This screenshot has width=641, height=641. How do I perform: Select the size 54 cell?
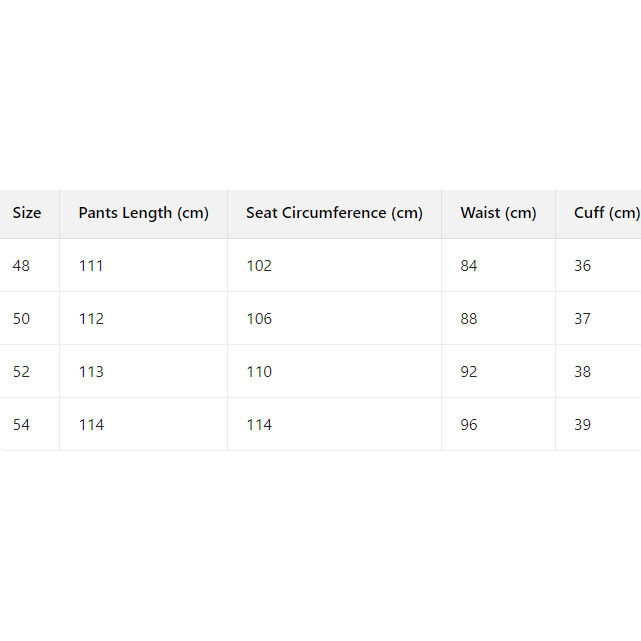point(22,425)
